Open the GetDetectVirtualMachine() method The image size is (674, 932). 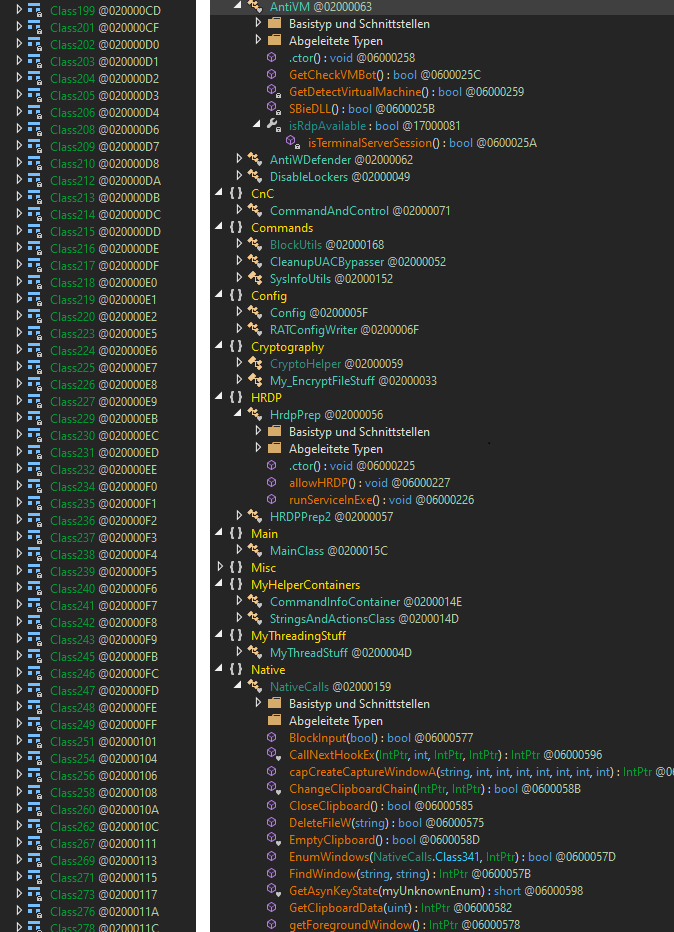pos(361,92)
